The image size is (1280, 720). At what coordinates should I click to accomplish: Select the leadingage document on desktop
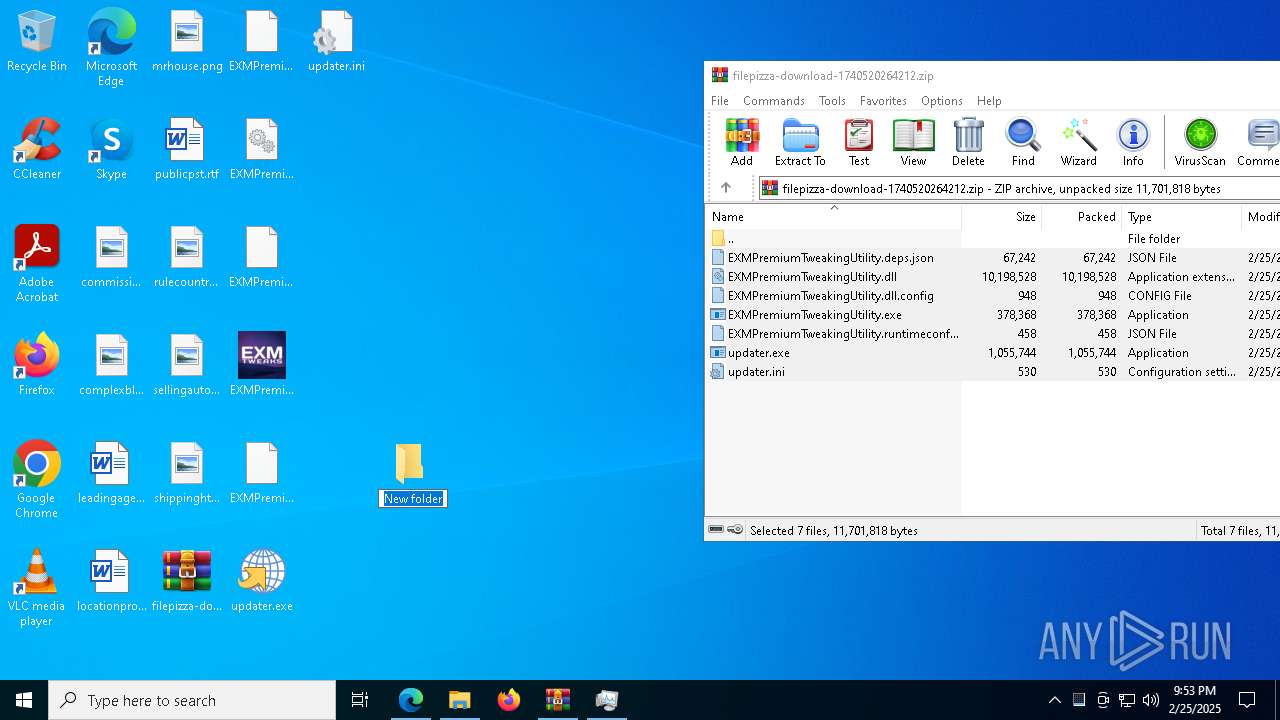click(111, 474)
